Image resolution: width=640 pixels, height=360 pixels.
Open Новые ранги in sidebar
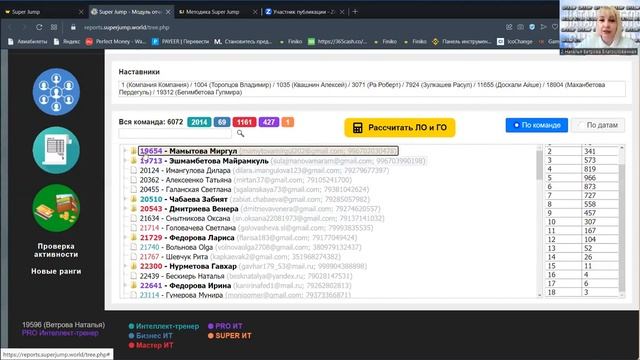56,271
